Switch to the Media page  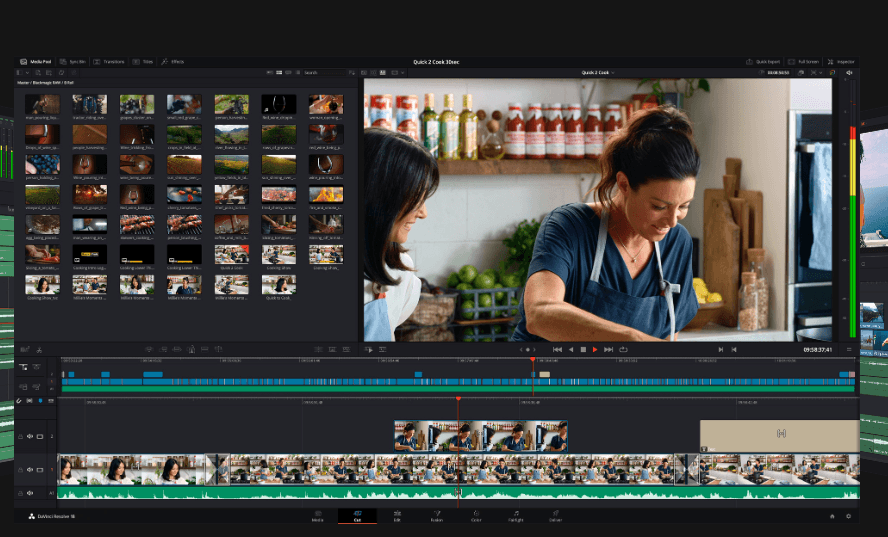pyautogui.click(x=318, y=515)
